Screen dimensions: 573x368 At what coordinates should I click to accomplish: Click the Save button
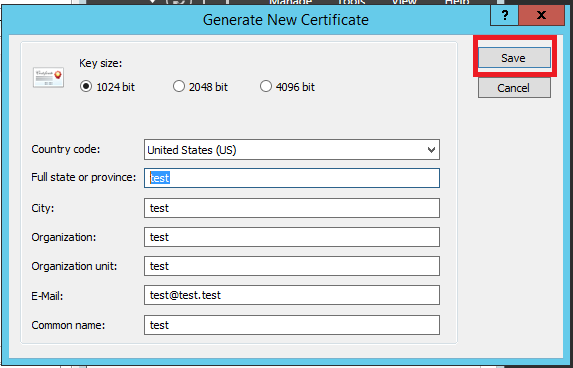click(514, 58)
